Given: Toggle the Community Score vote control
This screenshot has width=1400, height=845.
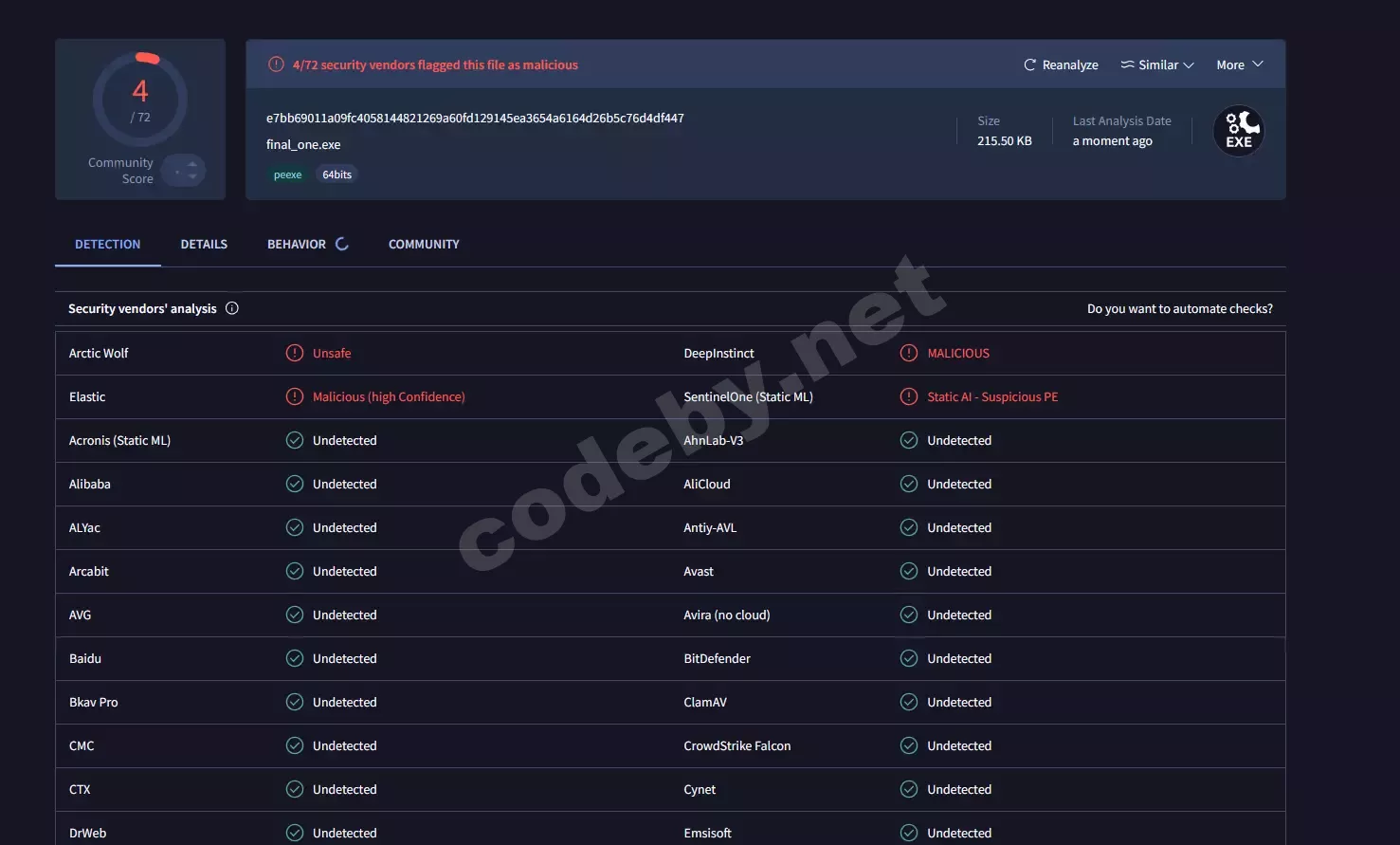Looking at the screenshot, I should pos(184,171).
